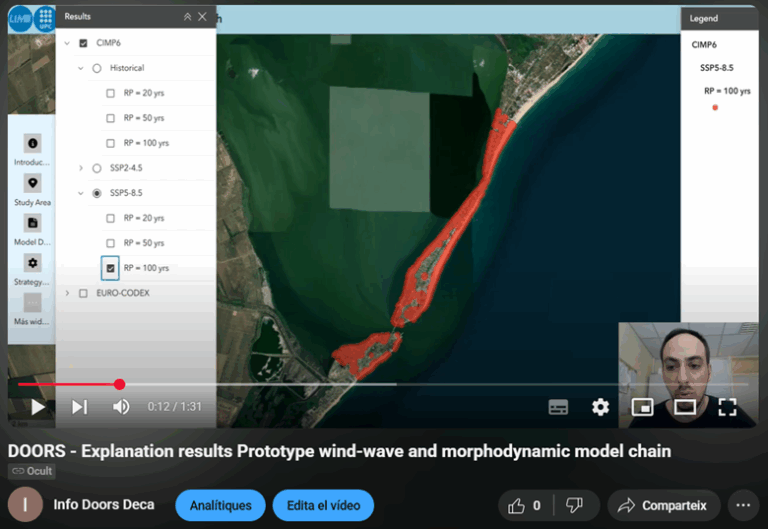Open the Study Area pin icon

point(33,184)
